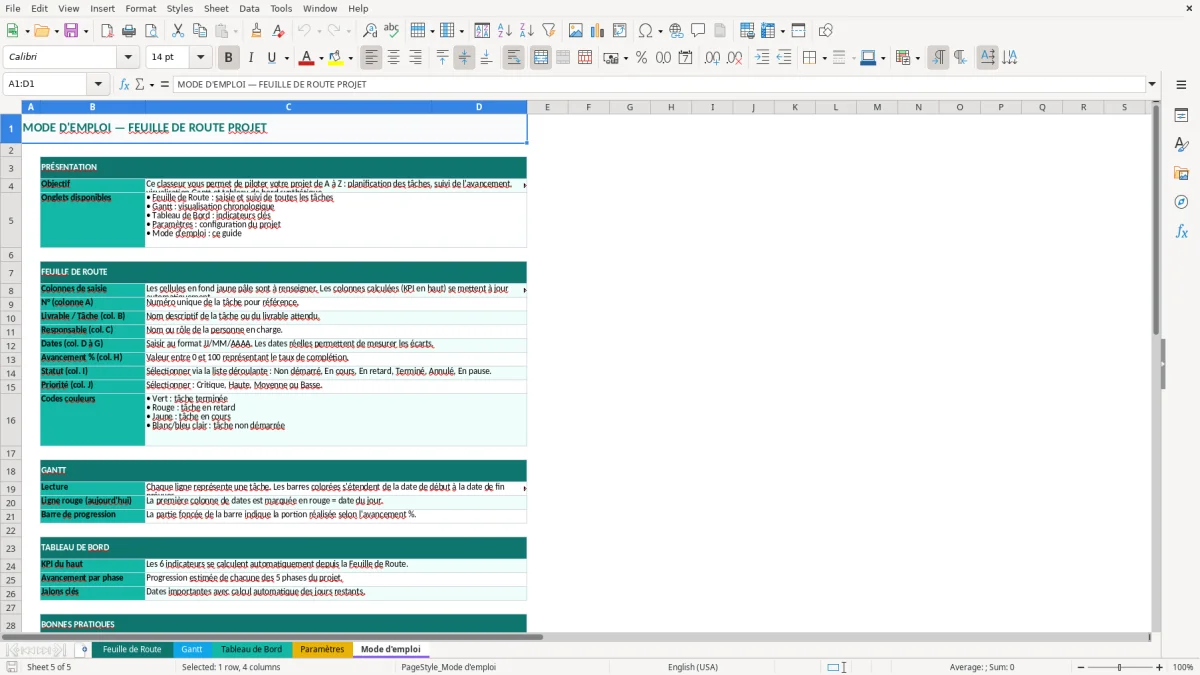Open the Borders dropdown arrow

(x=824, y=58)
